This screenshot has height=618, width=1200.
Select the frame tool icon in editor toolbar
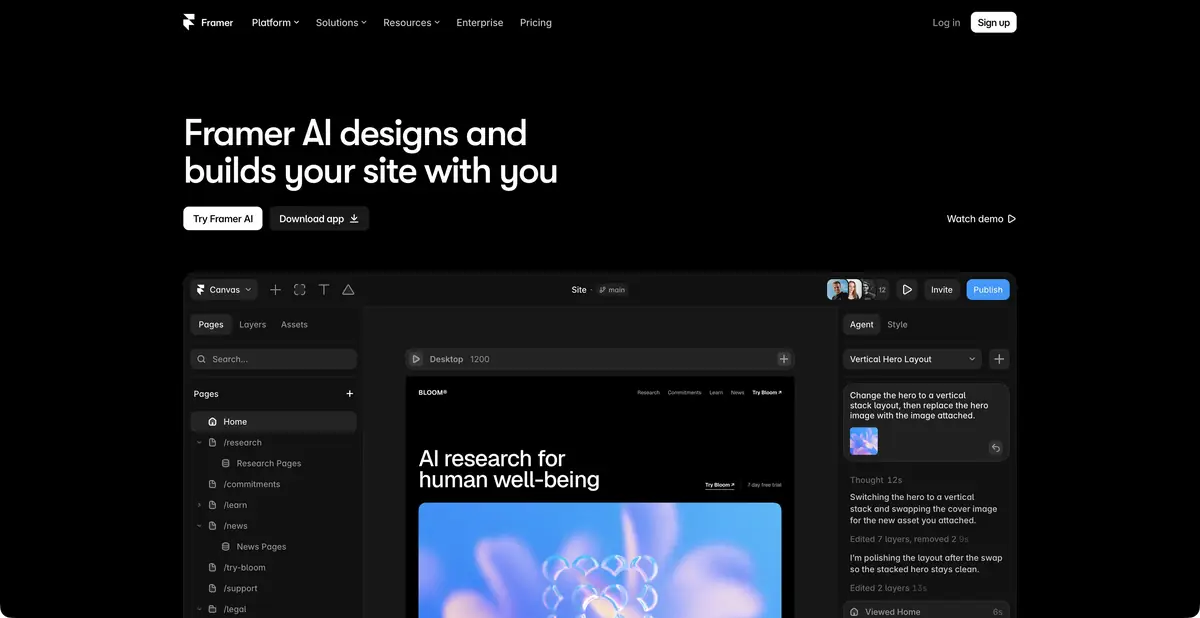pyautogui.click(x=300, y=290)
